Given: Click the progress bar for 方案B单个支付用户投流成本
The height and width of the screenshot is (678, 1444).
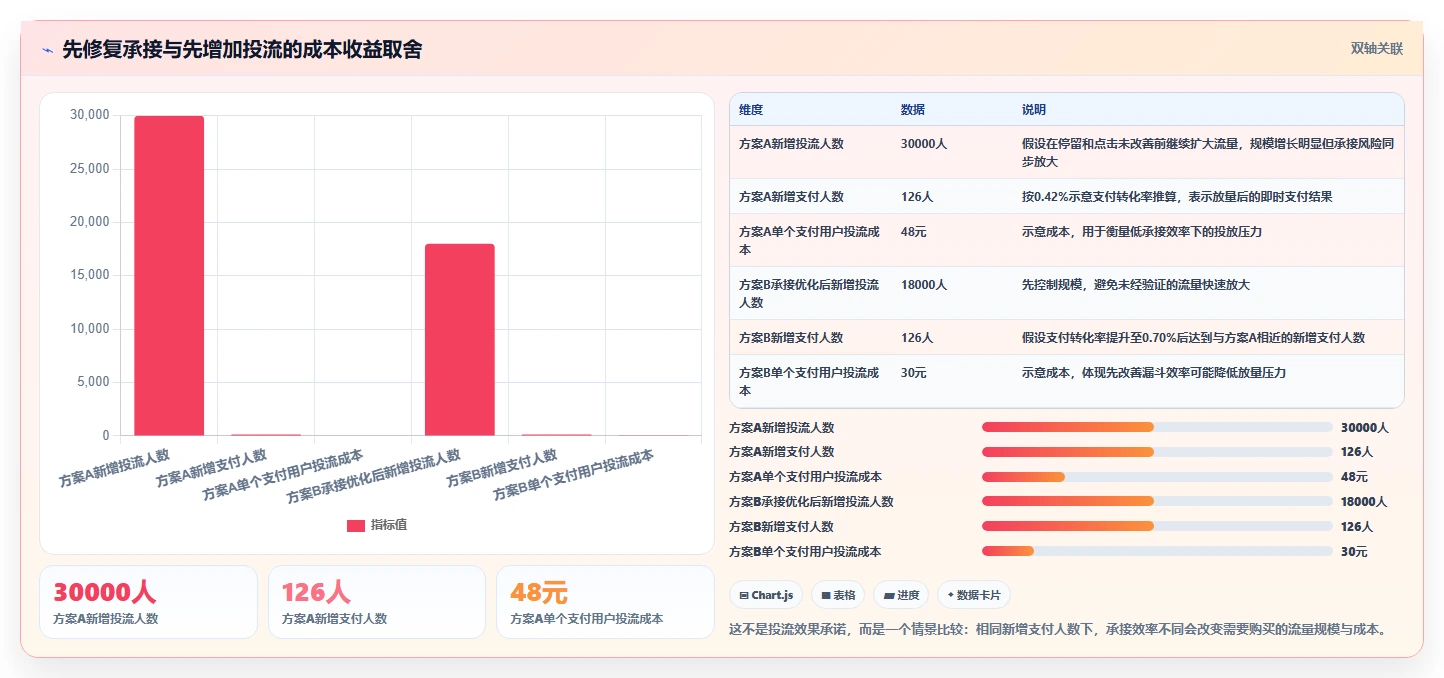Looking at the screenshot, I should point(1157,551).
